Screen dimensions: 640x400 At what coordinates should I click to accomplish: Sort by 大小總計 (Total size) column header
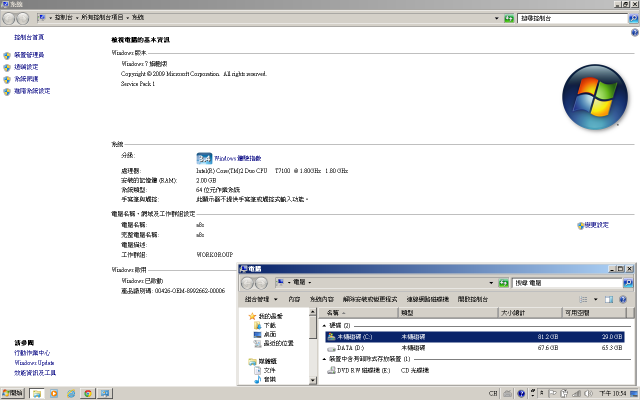pos(531,313)
